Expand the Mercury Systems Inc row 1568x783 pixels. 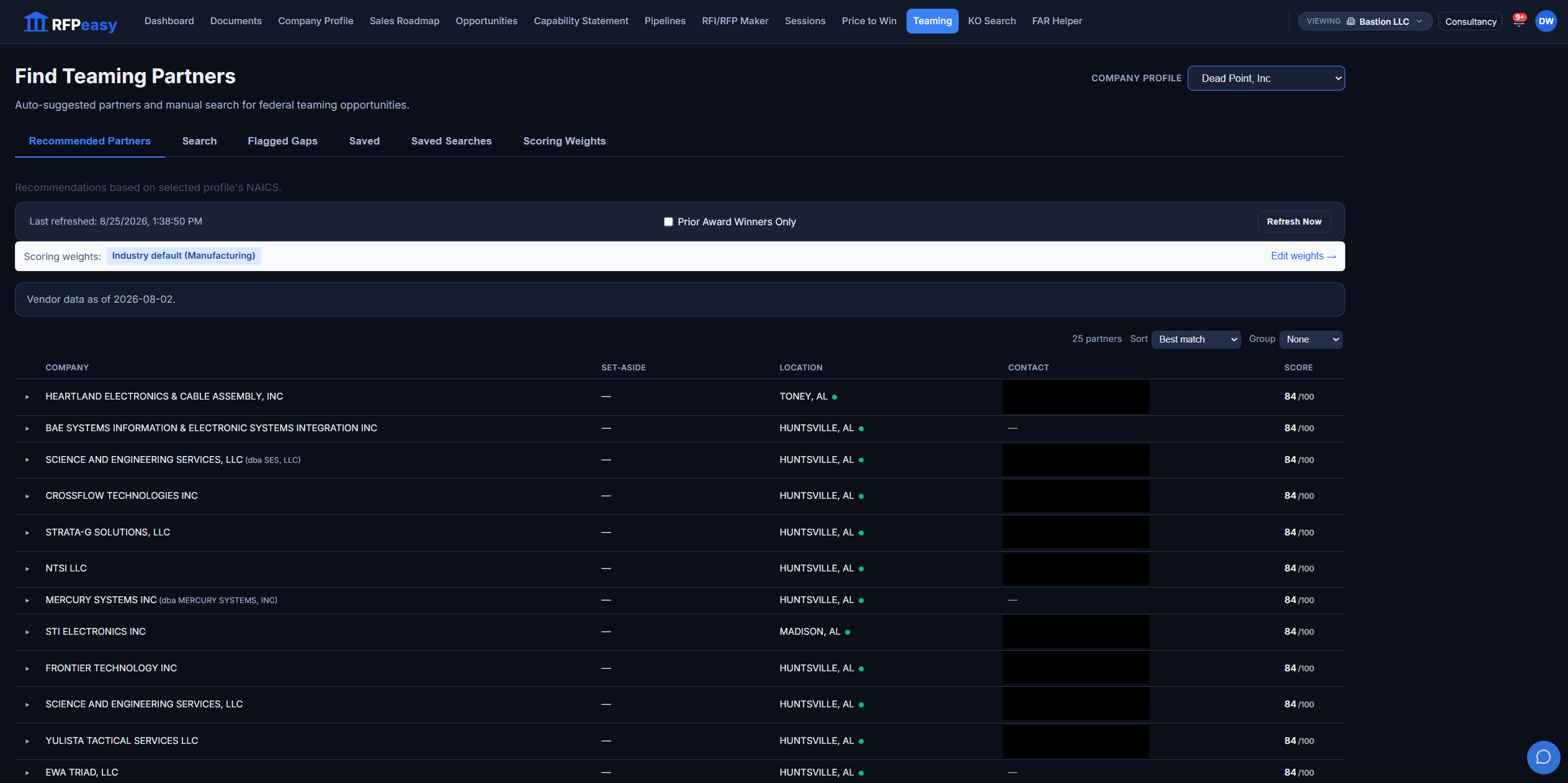click(x=27, y=600)
